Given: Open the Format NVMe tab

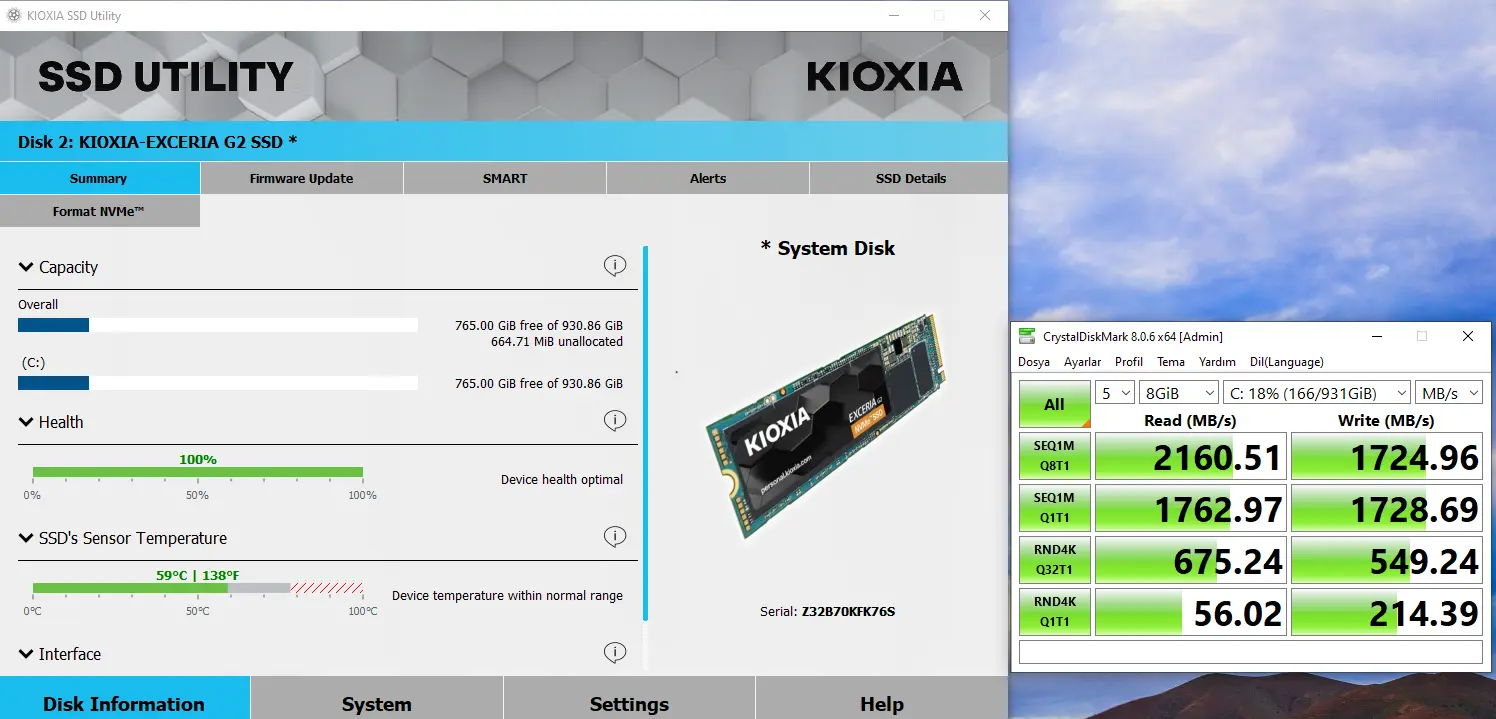Looking at the screenshot, I should point(99,211).
